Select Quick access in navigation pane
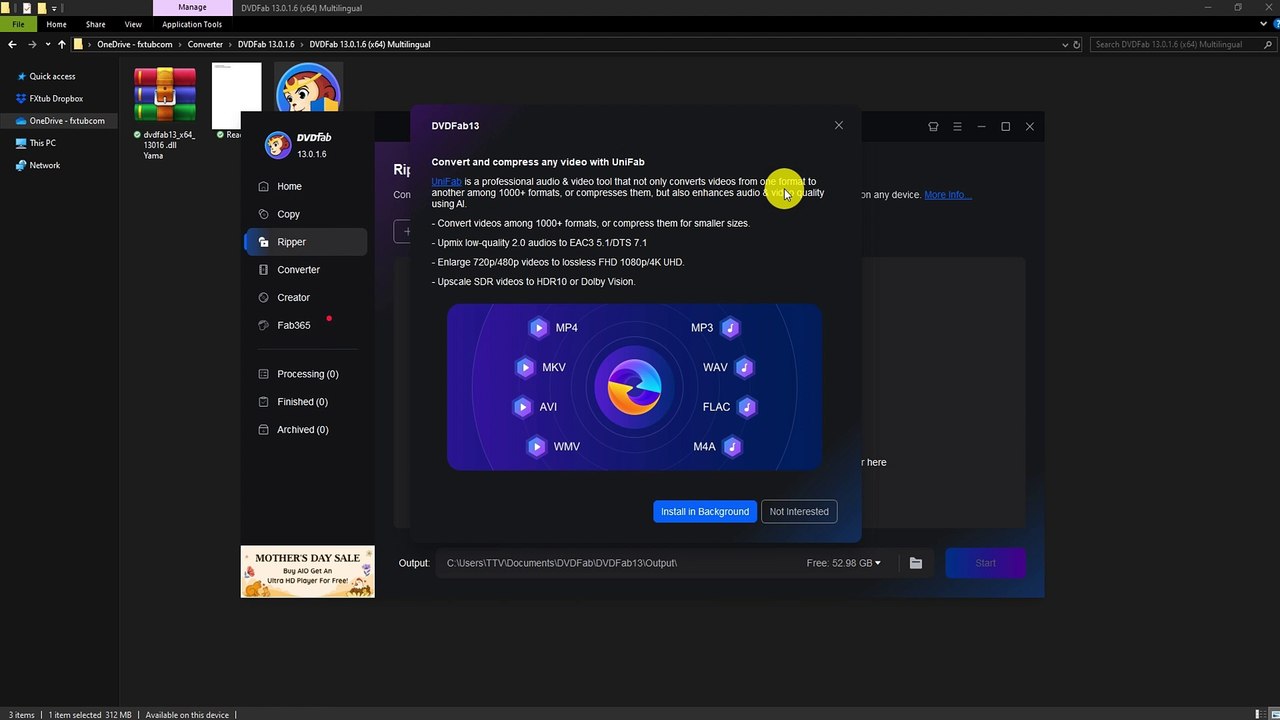 (x=52, y=76)
